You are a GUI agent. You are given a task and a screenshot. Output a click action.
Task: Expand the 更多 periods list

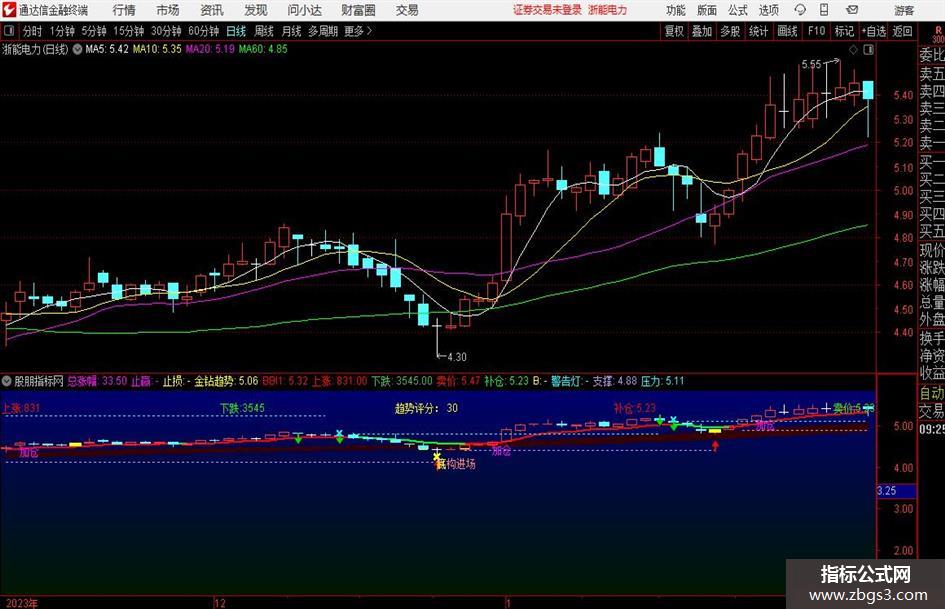(x=358, y=31)
